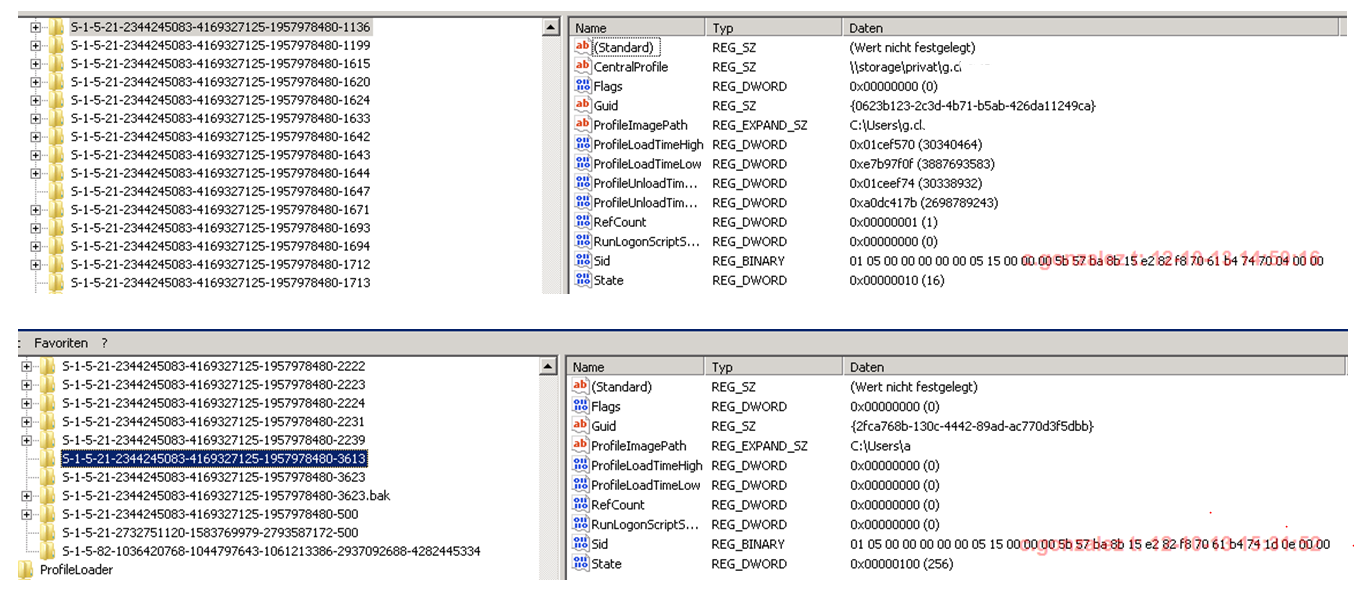The height and width of the screenshot is (592, 1354).
Task: Select key S-1-5-21-...-1712
Action: click(x=220, y=265)
